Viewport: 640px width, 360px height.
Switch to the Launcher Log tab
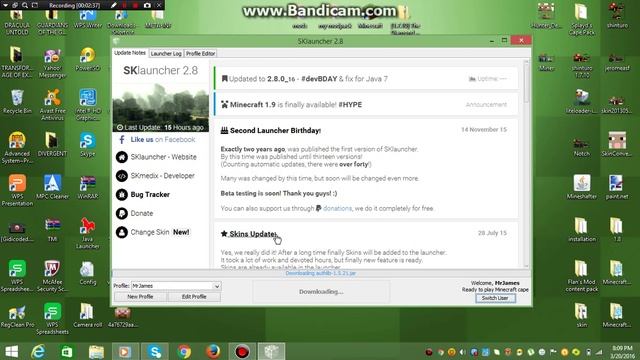pos(166,53)
